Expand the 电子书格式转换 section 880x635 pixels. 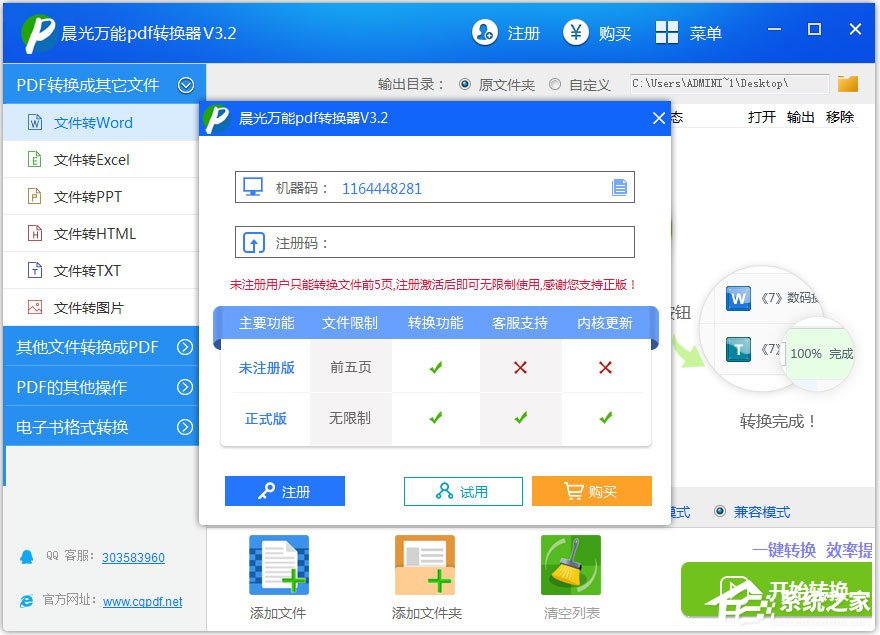(x=185, y=427)
